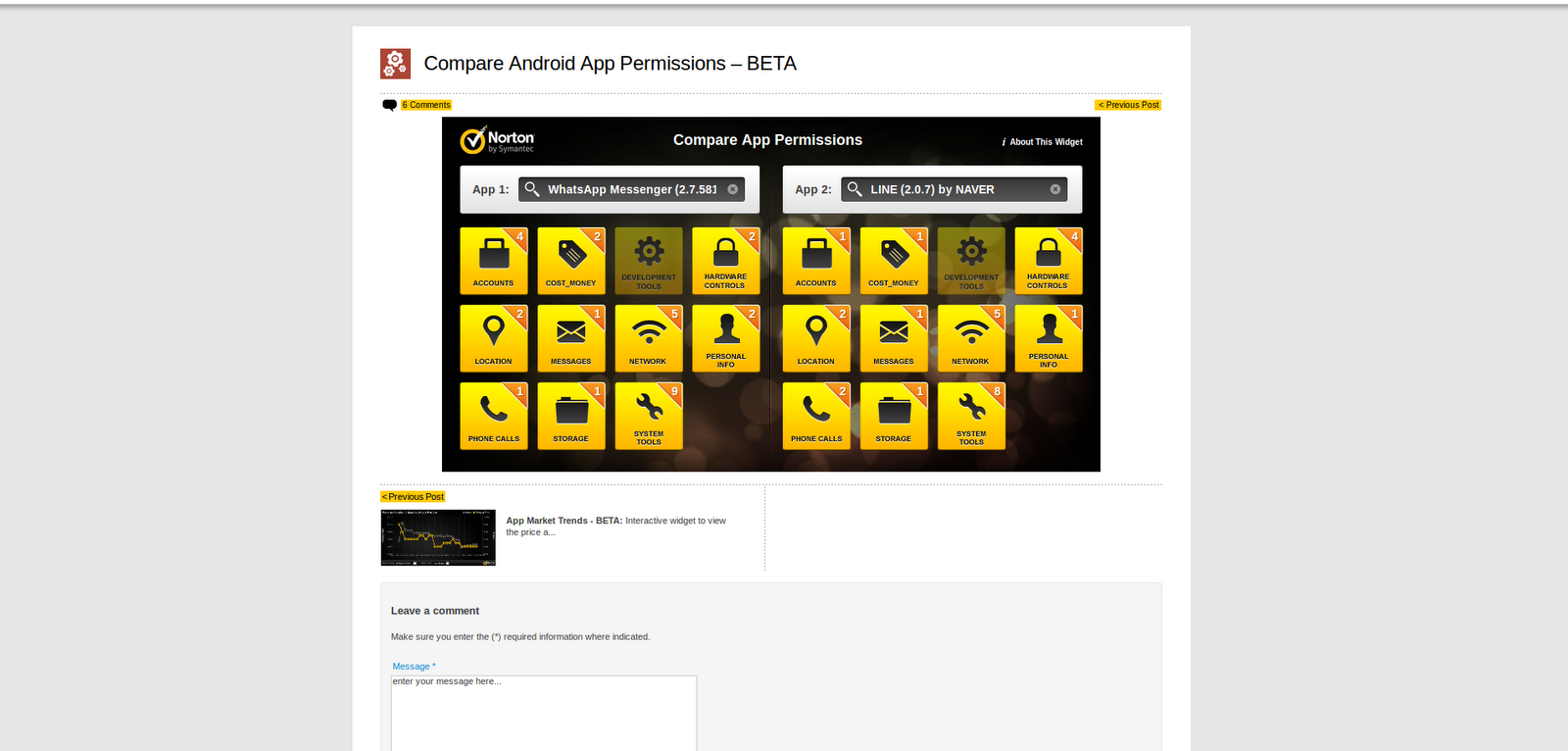Viewport: 1568px width, 751px height.
Task: Open App 1 Network permissions tile
Action: 649,338
